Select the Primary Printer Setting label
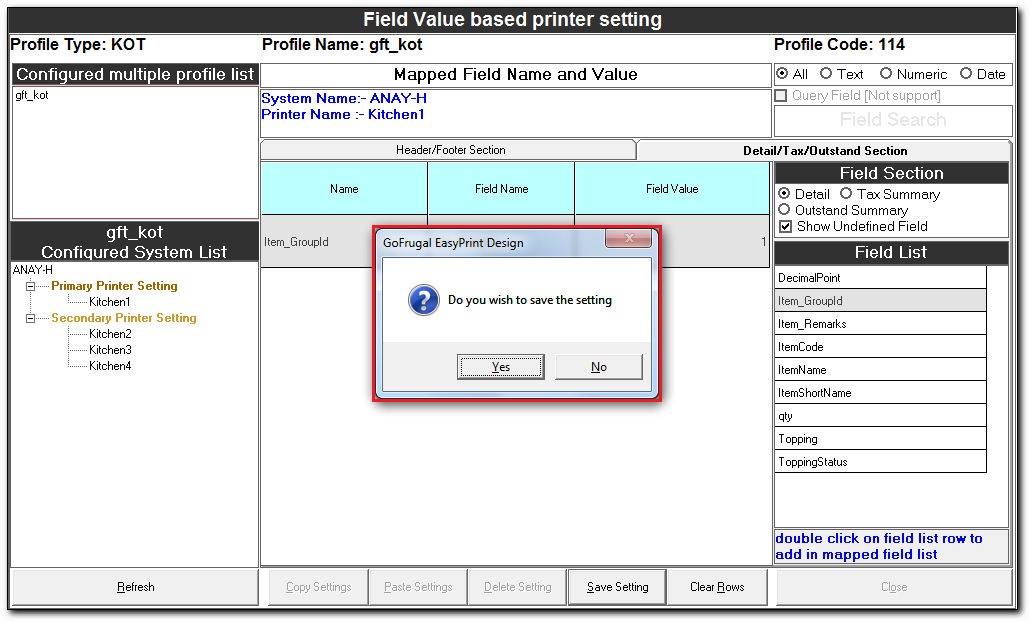The height and width of the screenshot is (623, 1031). [114, 286]
